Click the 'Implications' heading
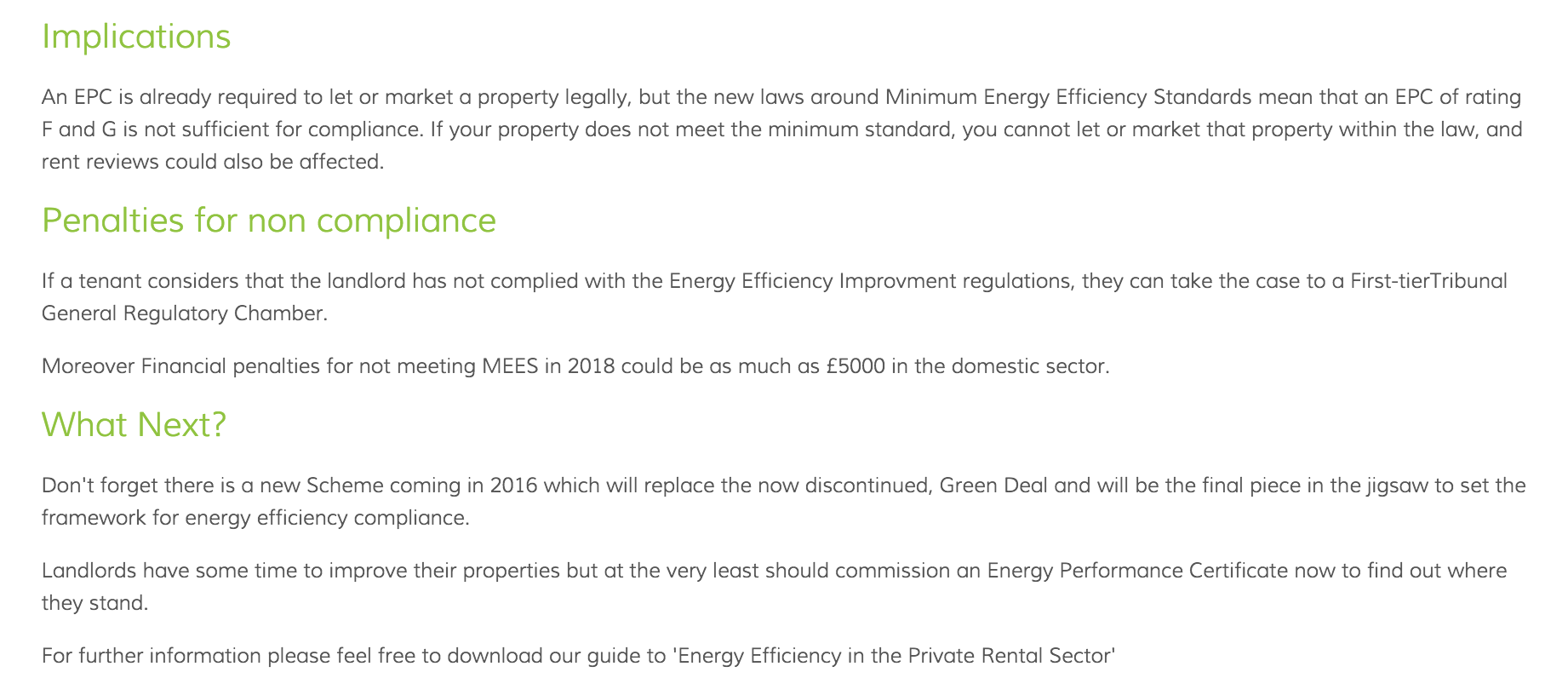The height and width of the screenshot is (678, 1568). 136,37
